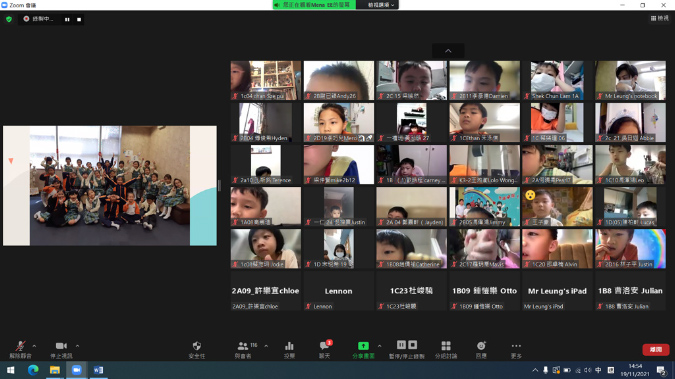
Task: Pause the recording in top indicator
Action: coord(67,19)
